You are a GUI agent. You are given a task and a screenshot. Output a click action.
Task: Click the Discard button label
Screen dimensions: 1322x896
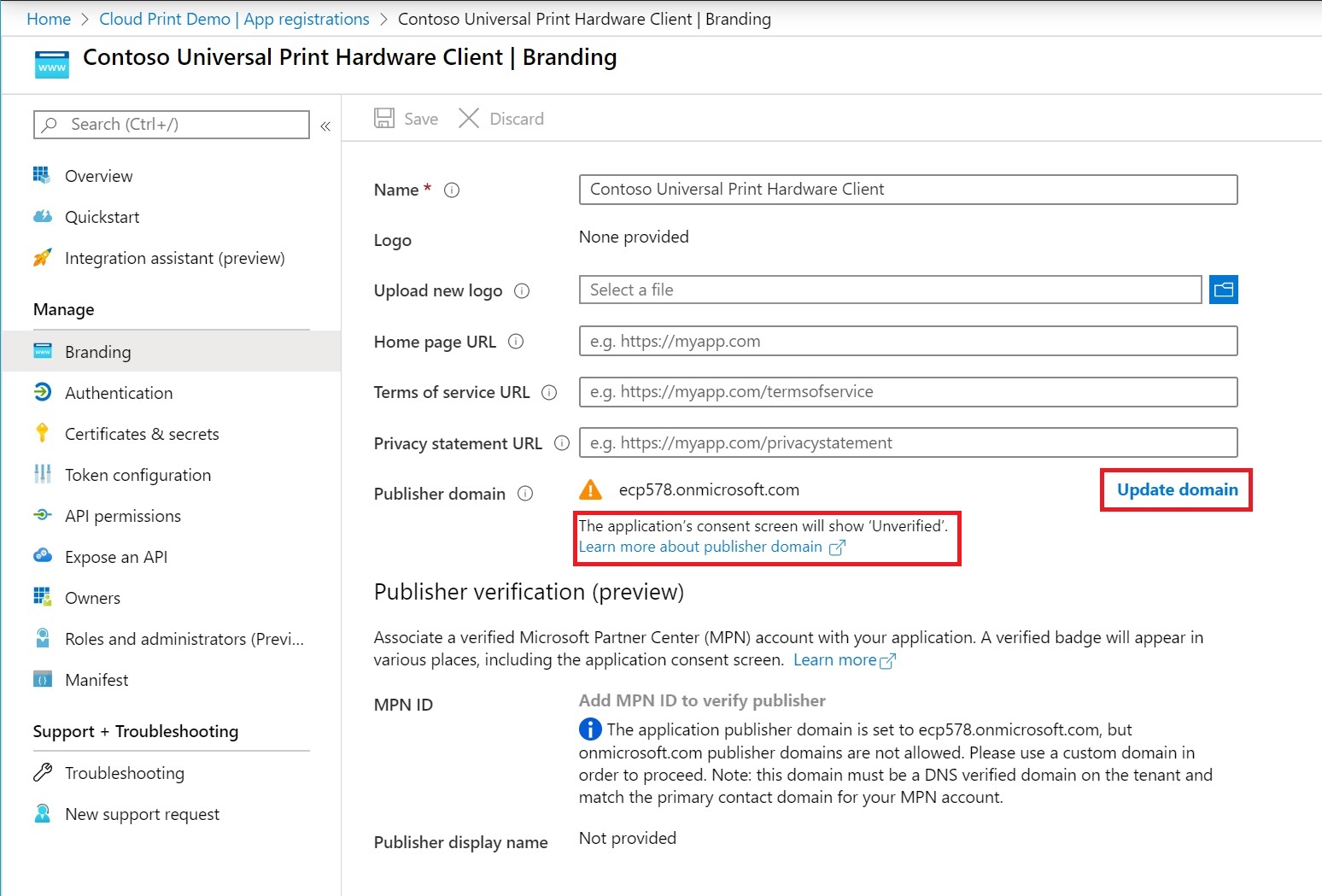coord(517,119)
